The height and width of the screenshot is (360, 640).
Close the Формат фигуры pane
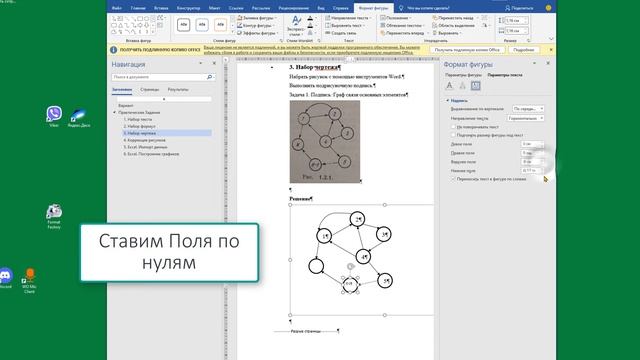coord(548,63)
